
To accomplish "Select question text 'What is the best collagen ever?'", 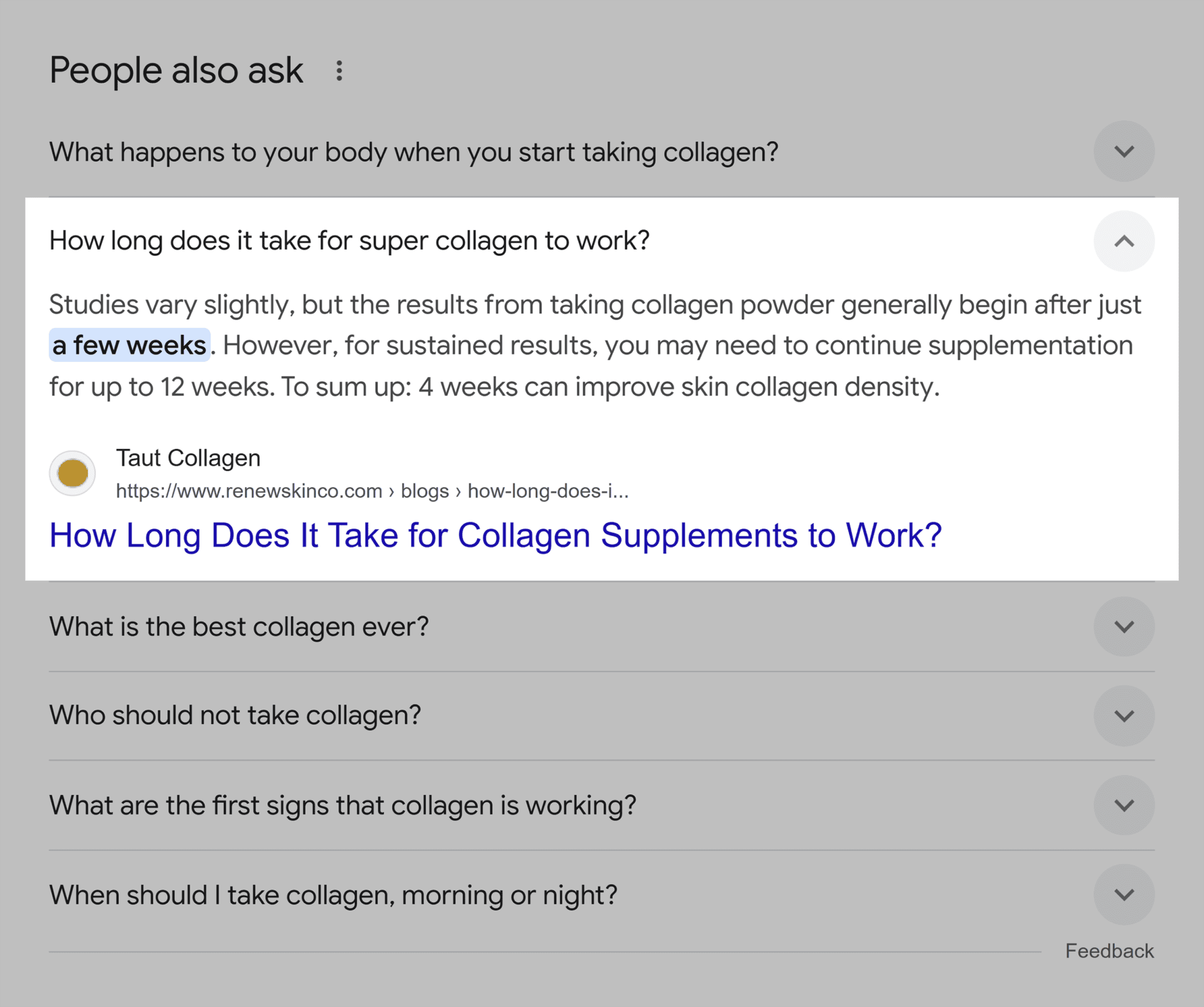I will pyautogui.click(x=239, y=627).
